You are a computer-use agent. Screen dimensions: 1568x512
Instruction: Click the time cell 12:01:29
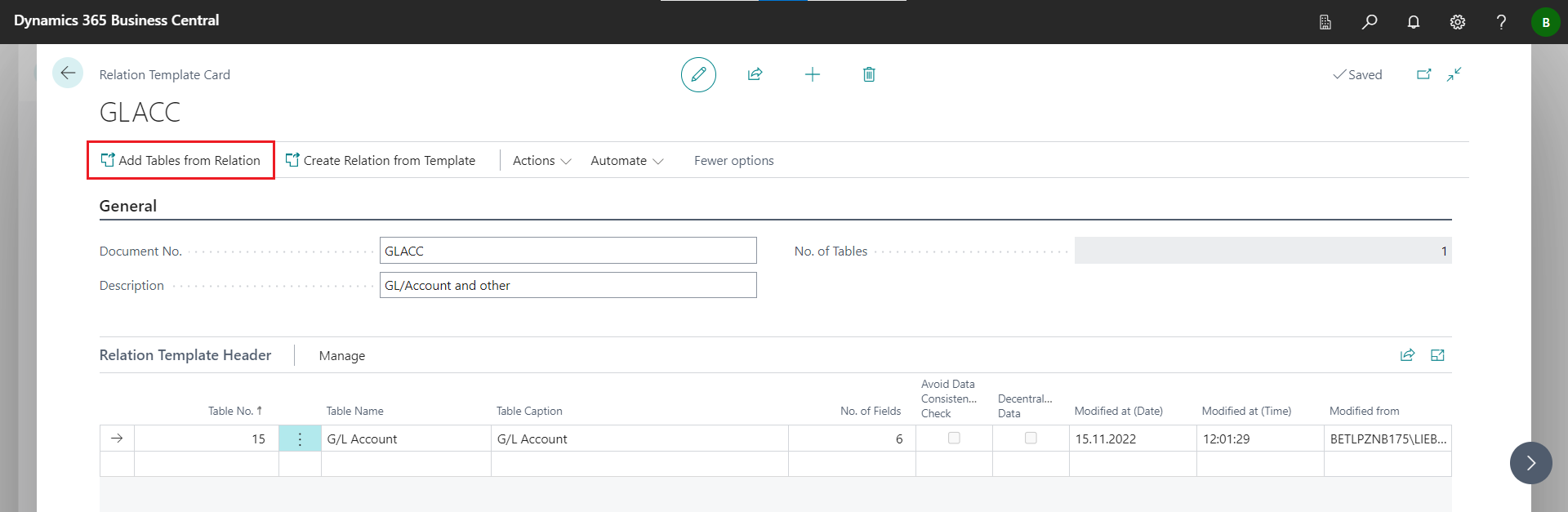click(1260, 439)
